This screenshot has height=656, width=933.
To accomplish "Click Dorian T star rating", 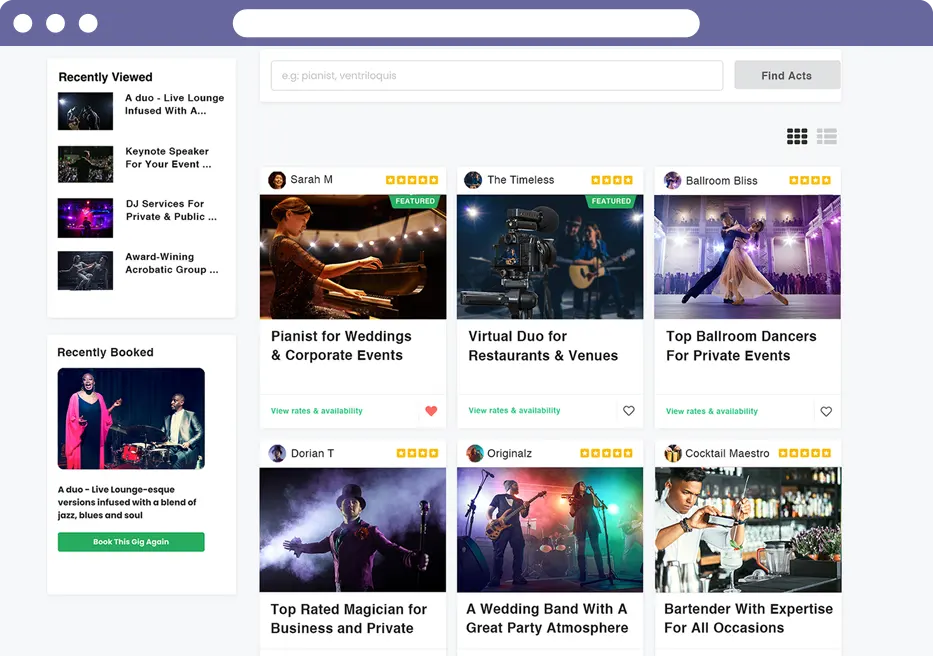I will click(417, 453).
